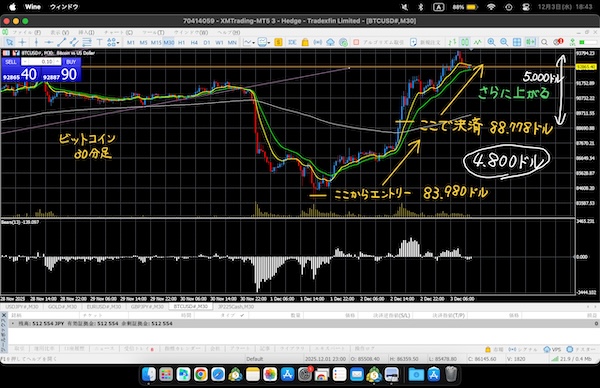Viewport: 600px width, 388px height.
Task: Choose the trendline drawing tool
Action: pyautogui.click(x=62, y=42)
